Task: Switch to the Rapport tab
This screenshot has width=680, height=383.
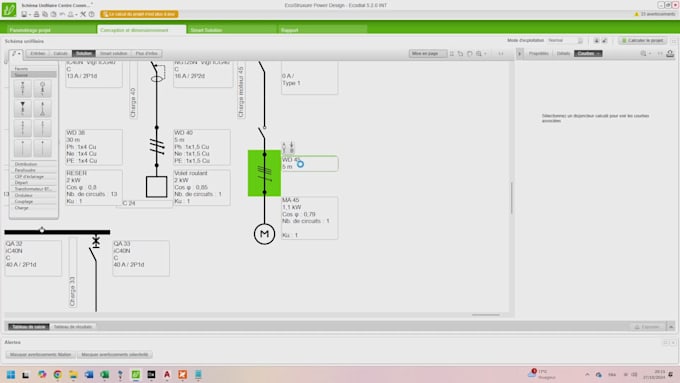Action: tap(322, 30)
